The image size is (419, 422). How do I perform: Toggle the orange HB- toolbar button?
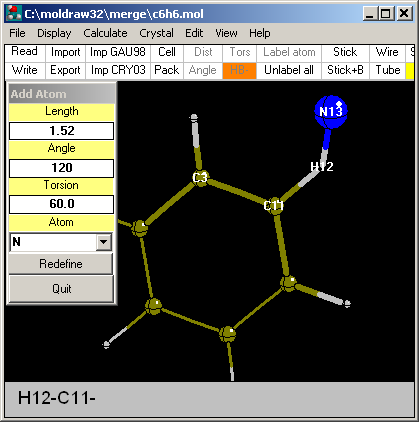pyautogui.click(x=239, y=70)
